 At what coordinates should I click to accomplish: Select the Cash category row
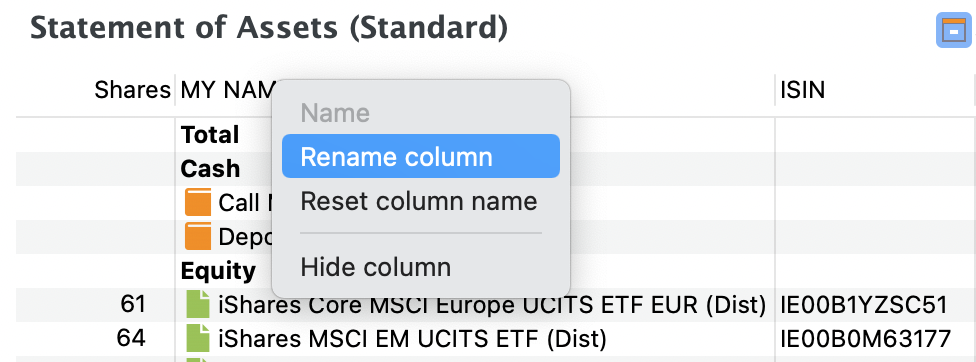[495, 169]
